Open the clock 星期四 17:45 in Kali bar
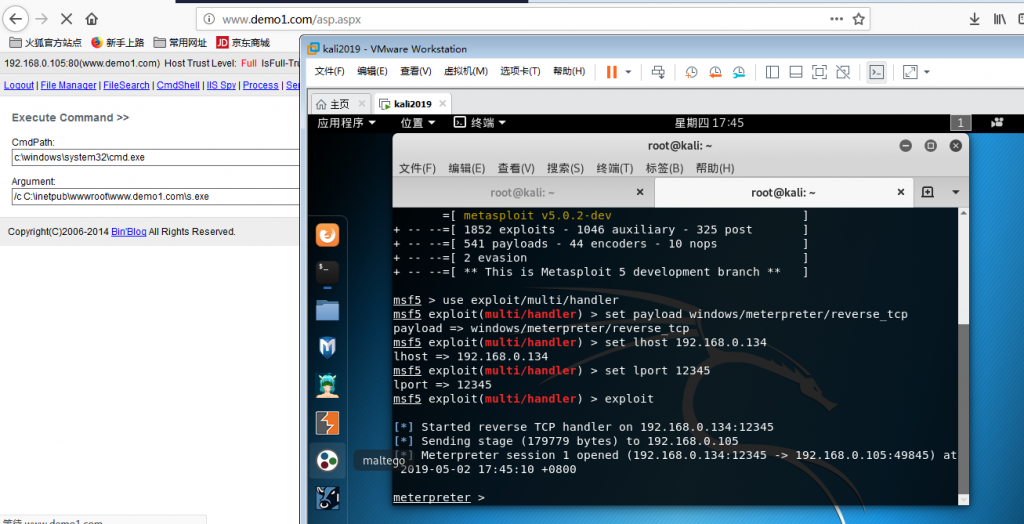This screenshot has height=524, width=1024. click(709, 123)
